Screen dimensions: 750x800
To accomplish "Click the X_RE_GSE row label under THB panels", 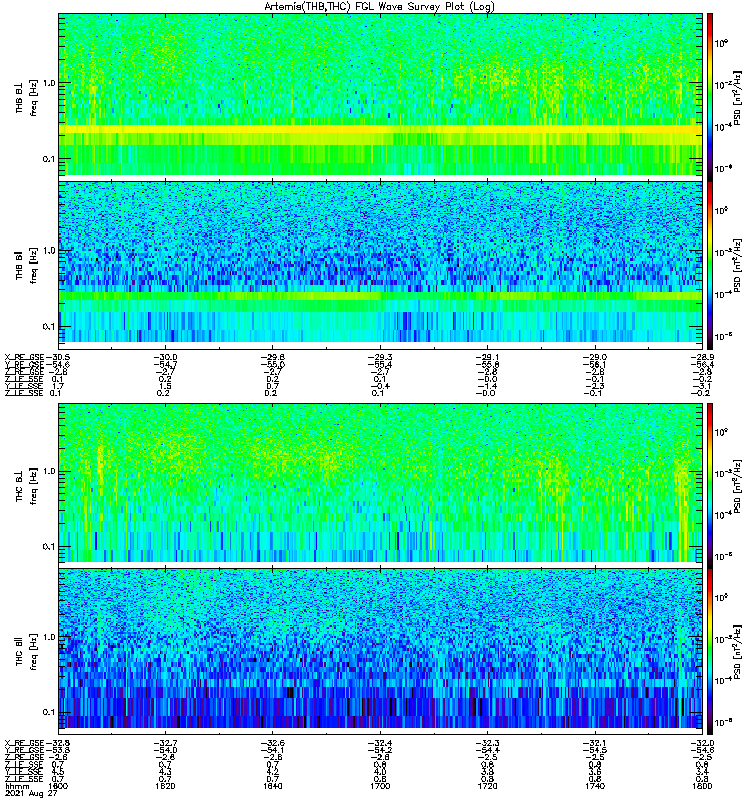I will pyautogui.click(x=22, y=356).
